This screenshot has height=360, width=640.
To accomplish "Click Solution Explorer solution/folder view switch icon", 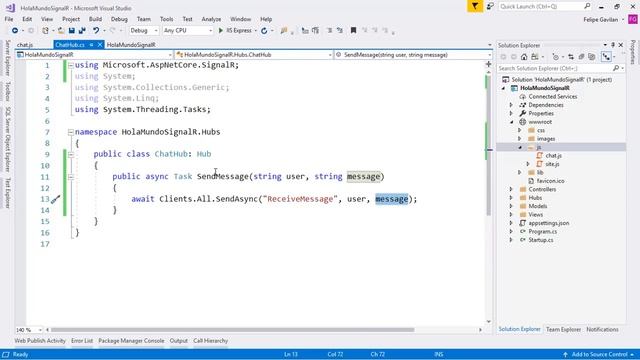I will point(535,57).
